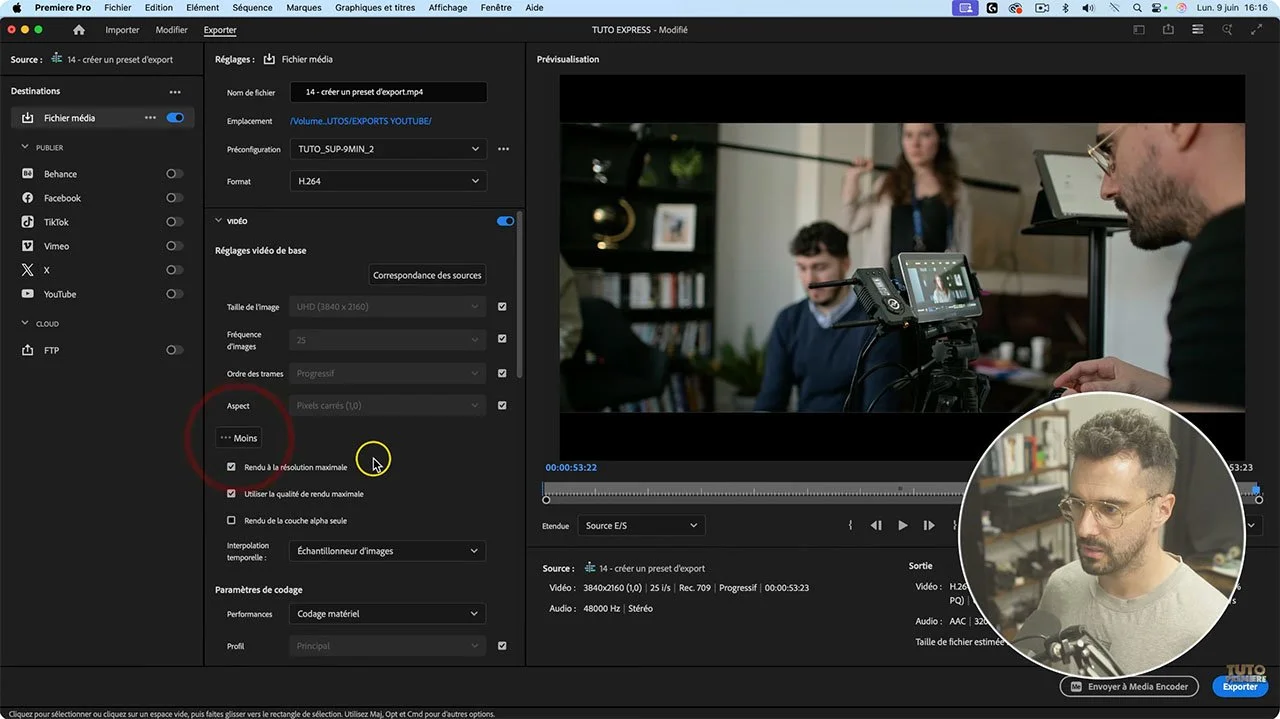Go to the Home screen icon
The image size is (1280, 719).
click(x=79, y=30)
